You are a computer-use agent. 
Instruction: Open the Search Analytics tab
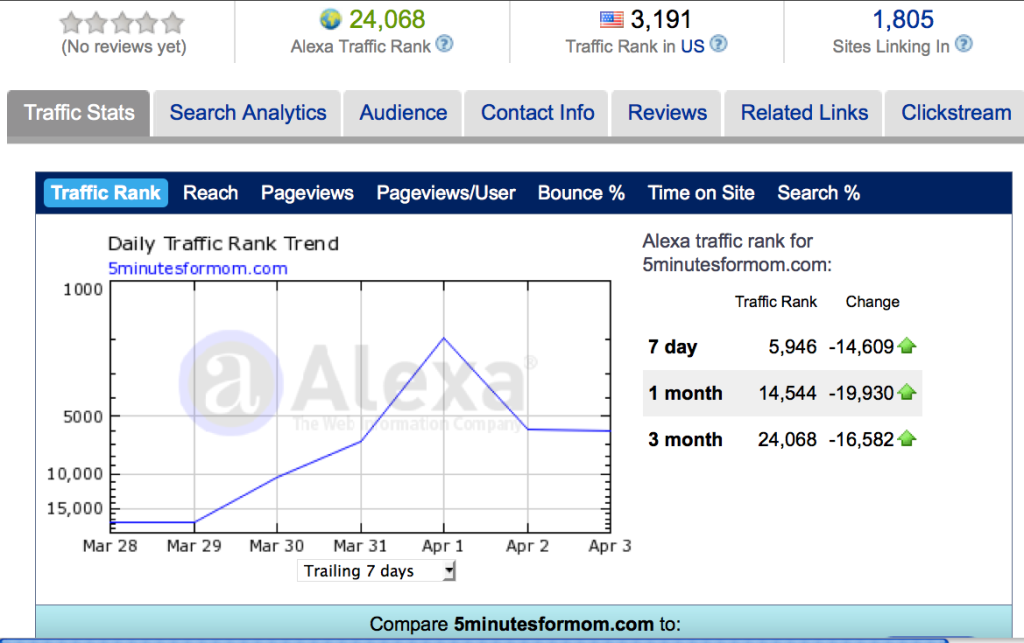click(248, 113)
